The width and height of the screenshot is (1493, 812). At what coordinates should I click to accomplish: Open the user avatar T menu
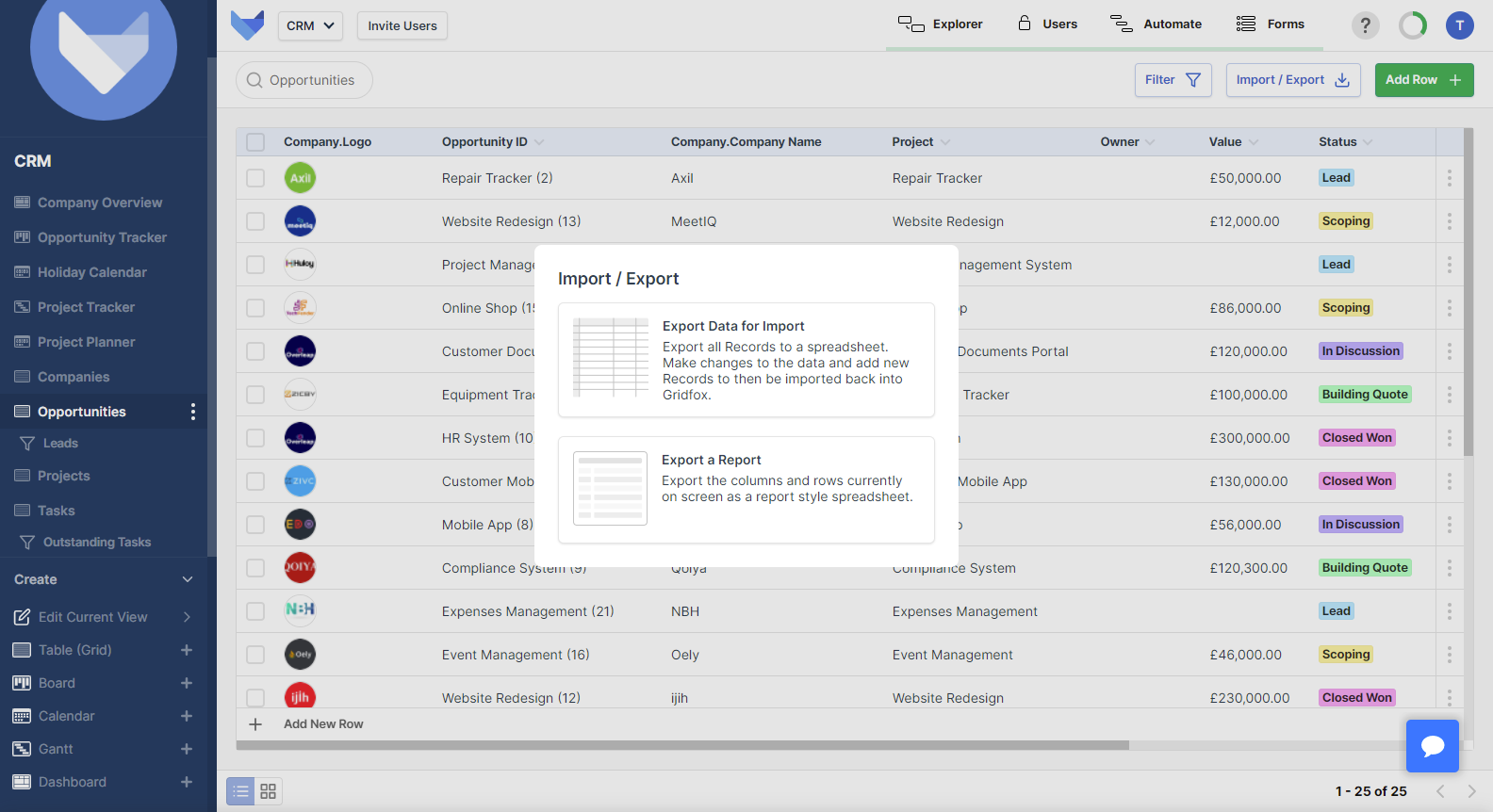(1459, 25)
